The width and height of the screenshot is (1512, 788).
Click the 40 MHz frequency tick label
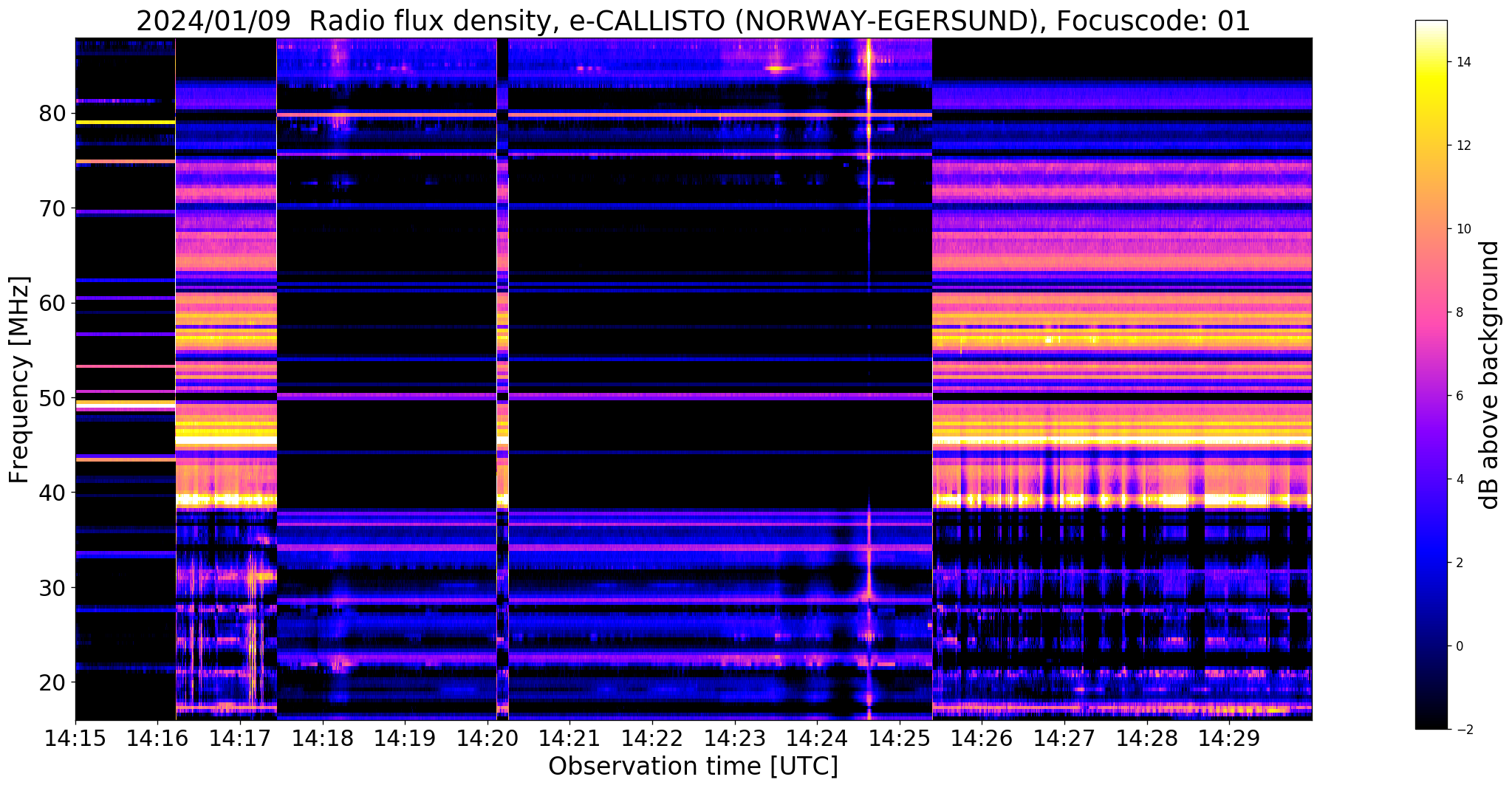[x=54, y=493]
